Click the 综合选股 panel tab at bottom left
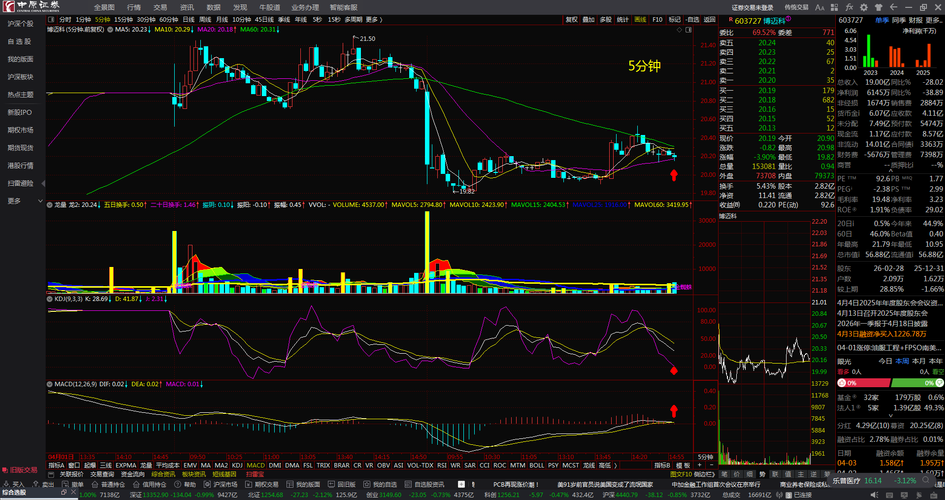Image resolution: width=945 pixels, height=500 pixels. click(x=14, y=493)
